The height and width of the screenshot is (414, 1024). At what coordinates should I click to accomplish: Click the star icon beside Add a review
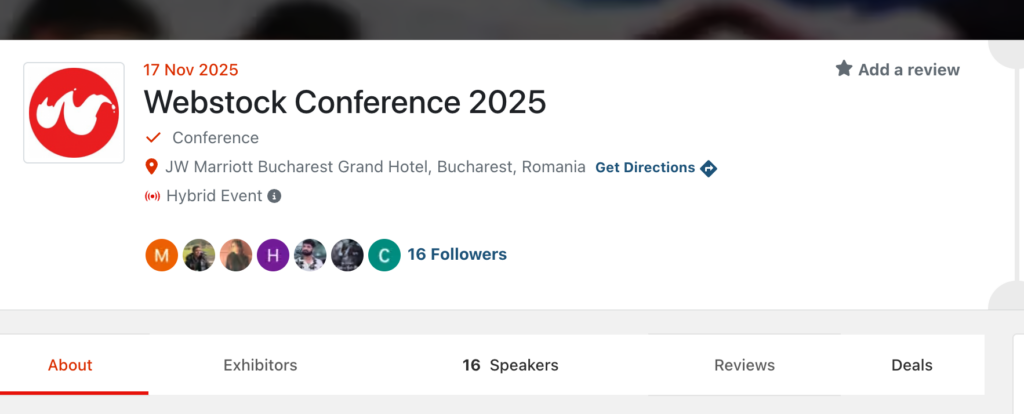844,69
